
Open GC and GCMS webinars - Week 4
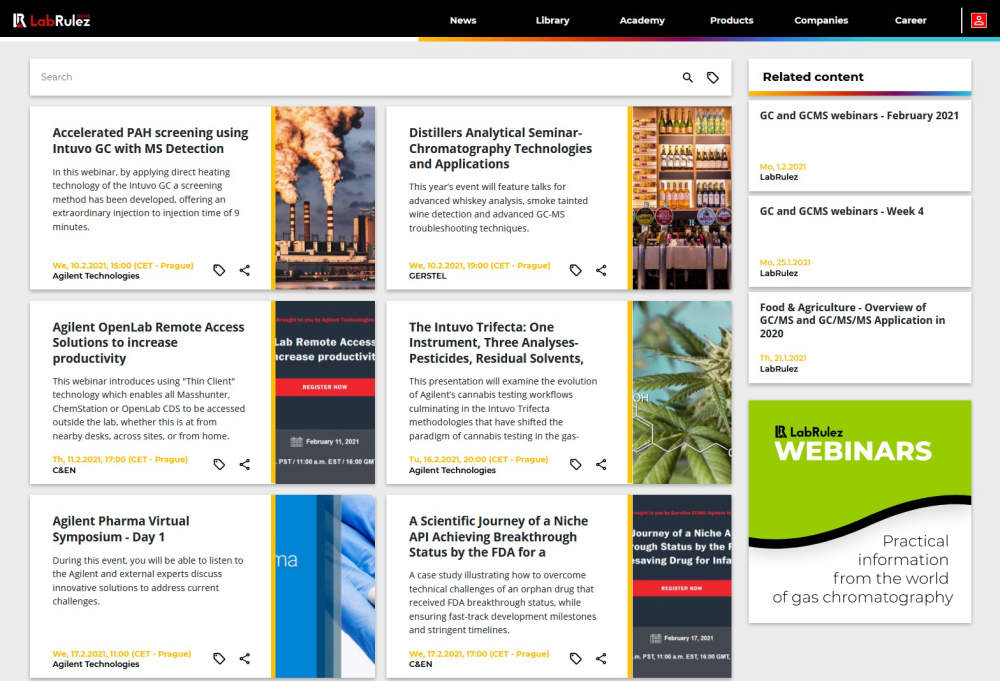[x=841, y=211]
